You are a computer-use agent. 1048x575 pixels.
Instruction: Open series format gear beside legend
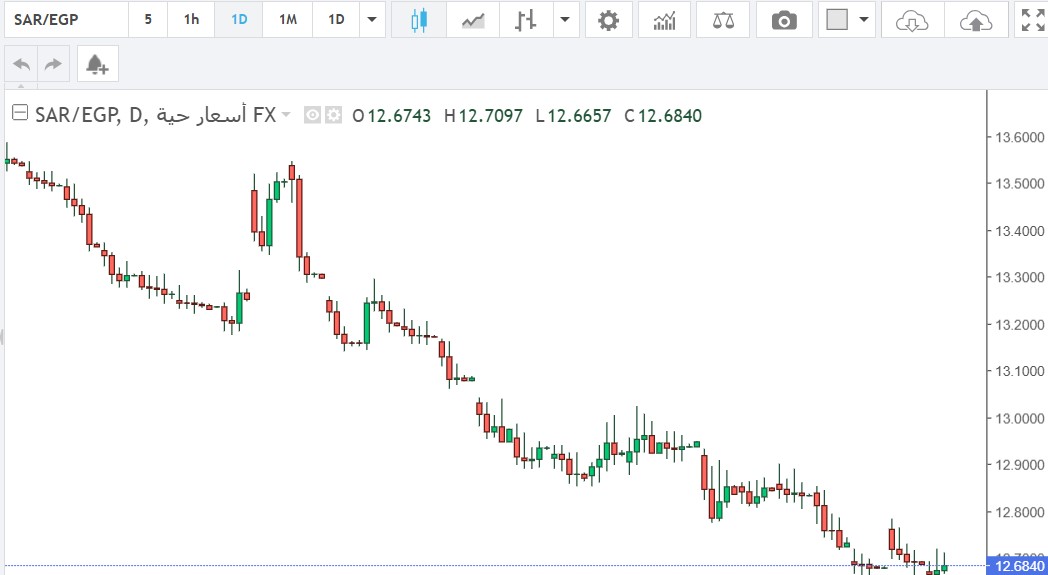pos(333,116)
